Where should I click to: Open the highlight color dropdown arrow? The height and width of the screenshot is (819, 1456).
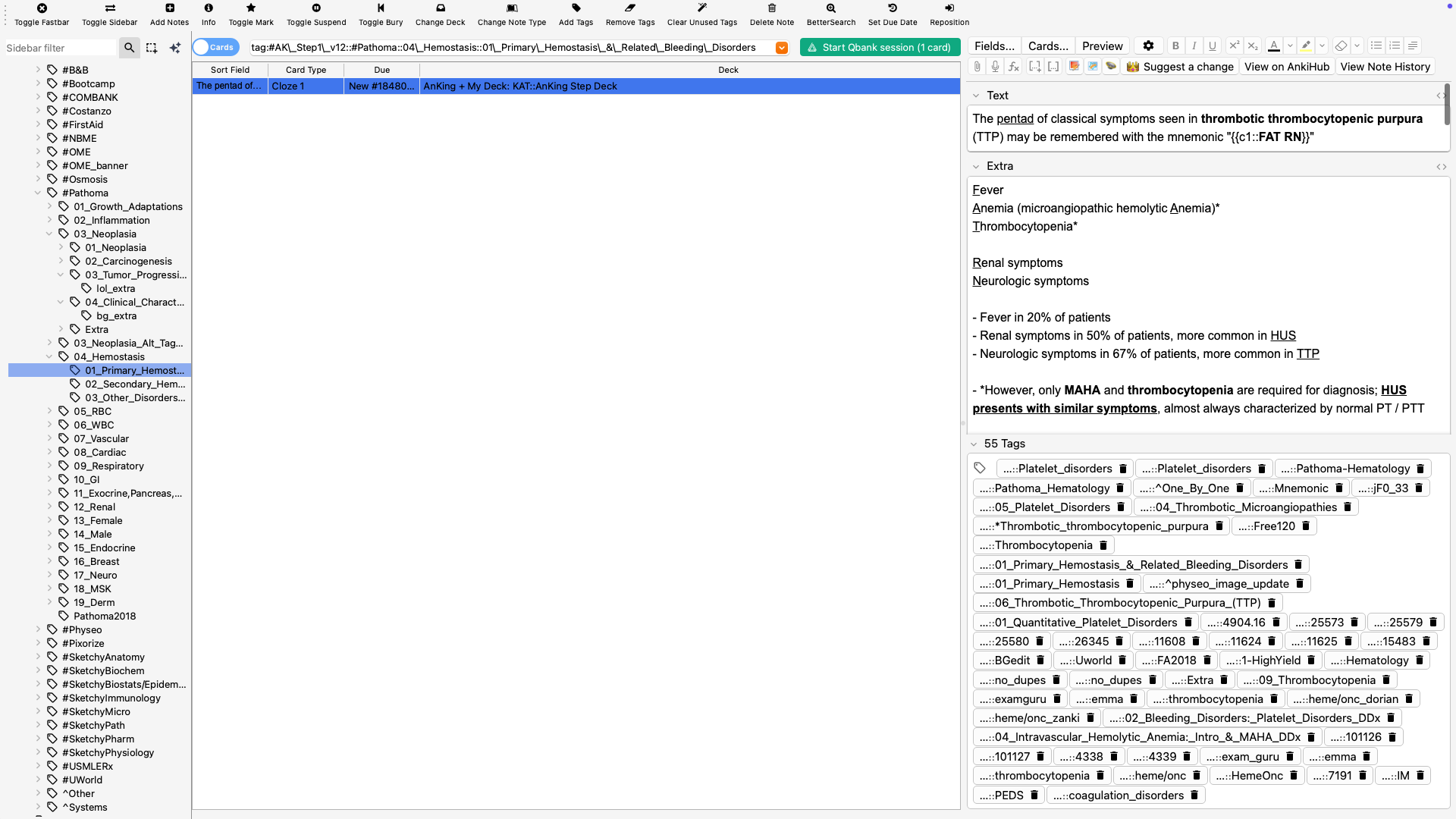pyautogui.click(x=1322, y=46)
